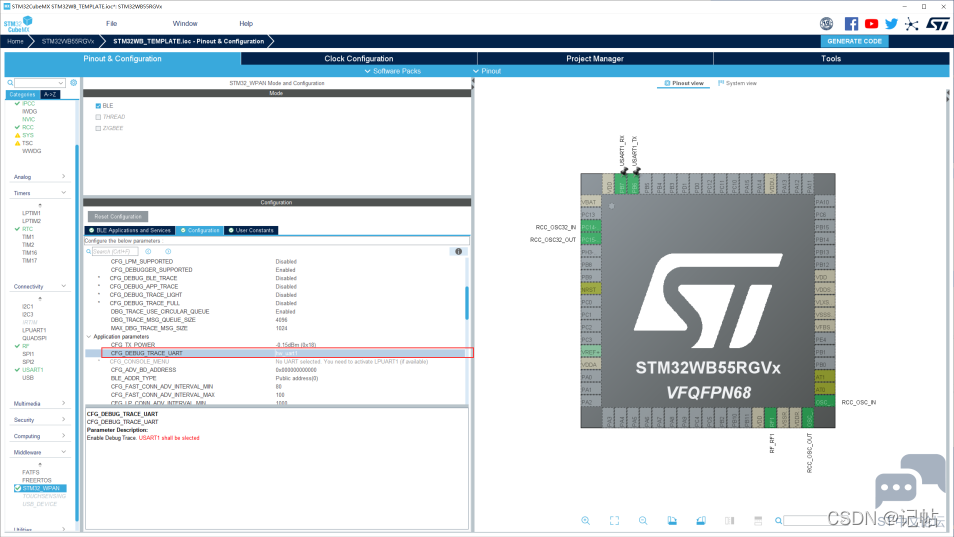Click the info icon in configuration panel
This screenshot has width=954, height=537.
pos(459,251)
